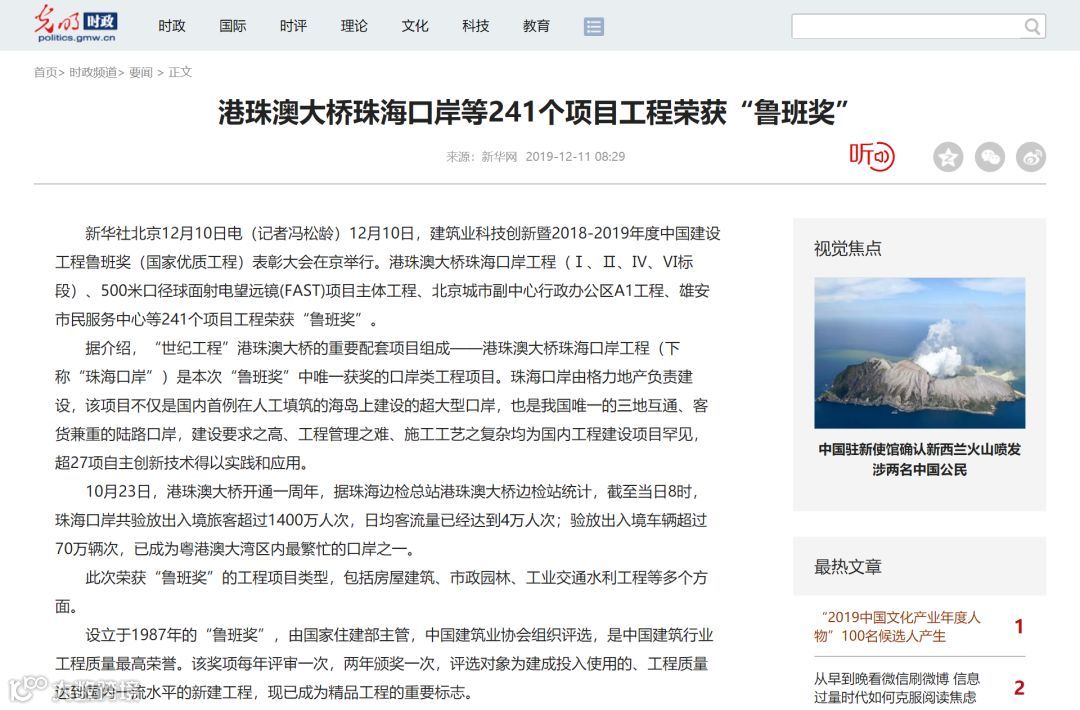The height and width of the screenshot is (710, 1080).
Task: Open 中国驻新使馆确认新西兰火山喷发 headline link
Action: (920, 459)
